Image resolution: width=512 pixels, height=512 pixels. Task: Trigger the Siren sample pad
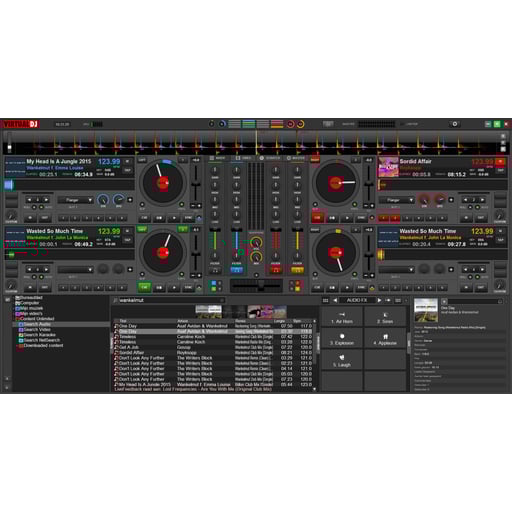[x=385, y=317]
